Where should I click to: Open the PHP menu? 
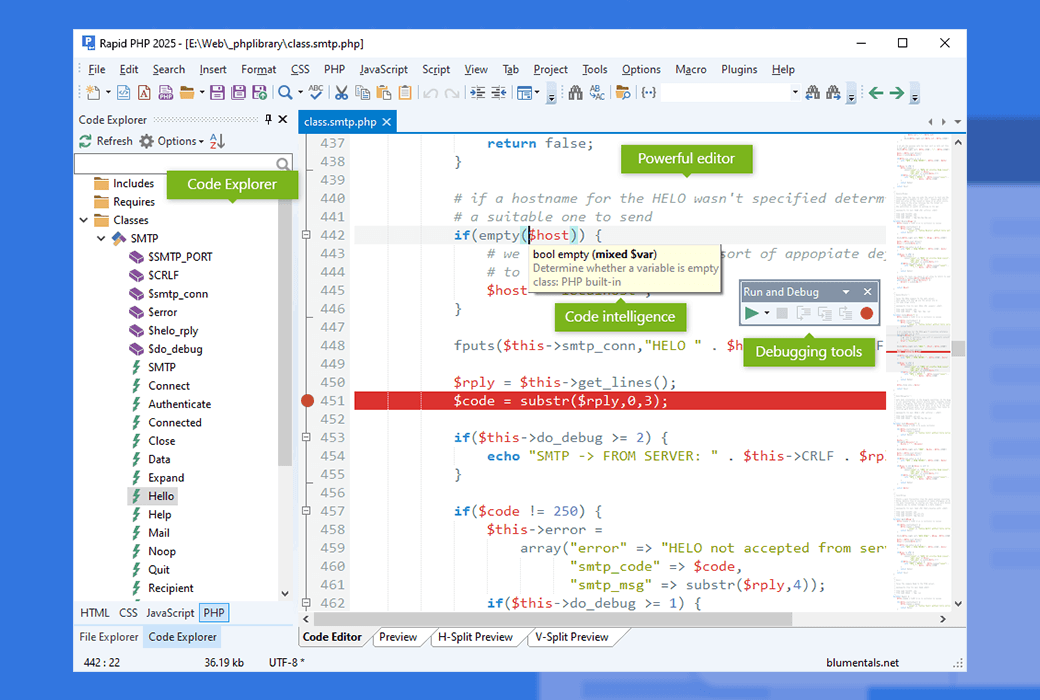pos(334,69)
